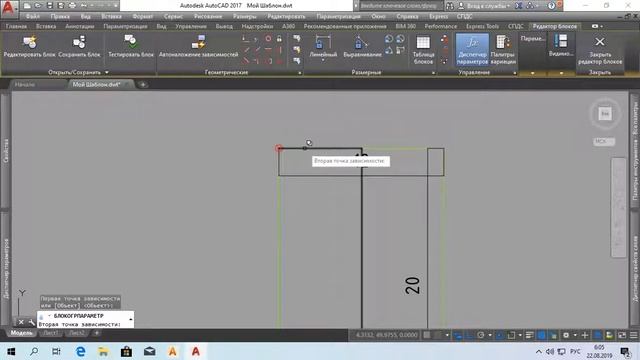Click the ViewCube in drawing area
Viewport: 640px width, 360px height.
tap(605, 113)
